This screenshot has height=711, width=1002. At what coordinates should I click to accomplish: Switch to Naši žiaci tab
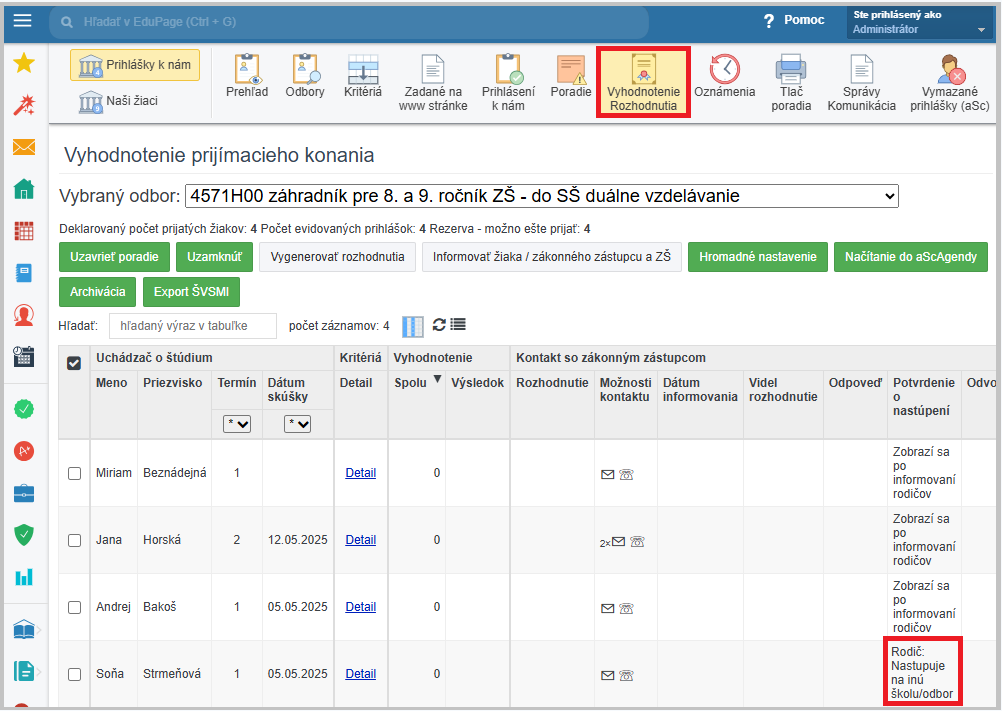[118, 101]
